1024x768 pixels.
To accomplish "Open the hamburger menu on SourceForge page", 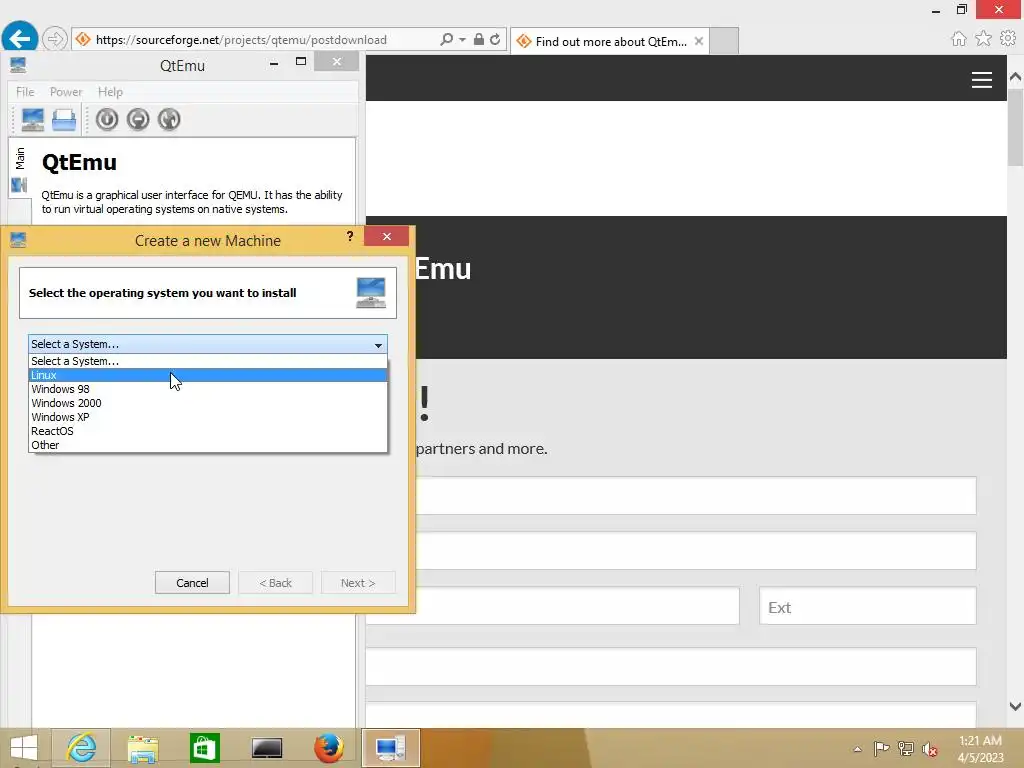I will (x=982, y=80).
